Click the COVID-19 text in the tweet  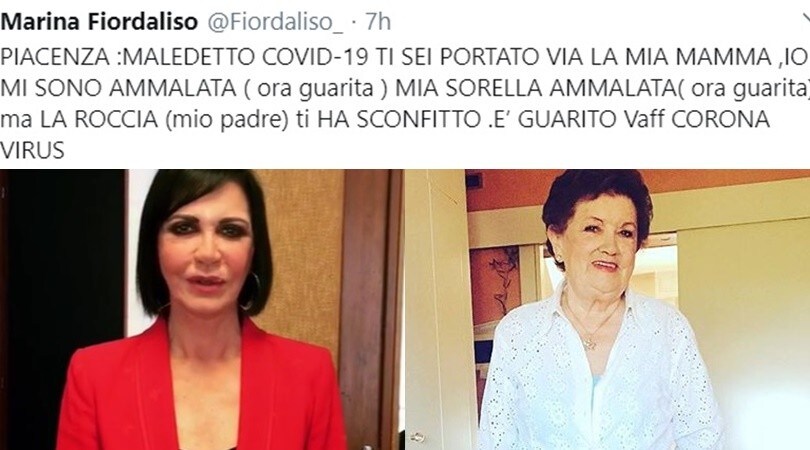point(315,57)
